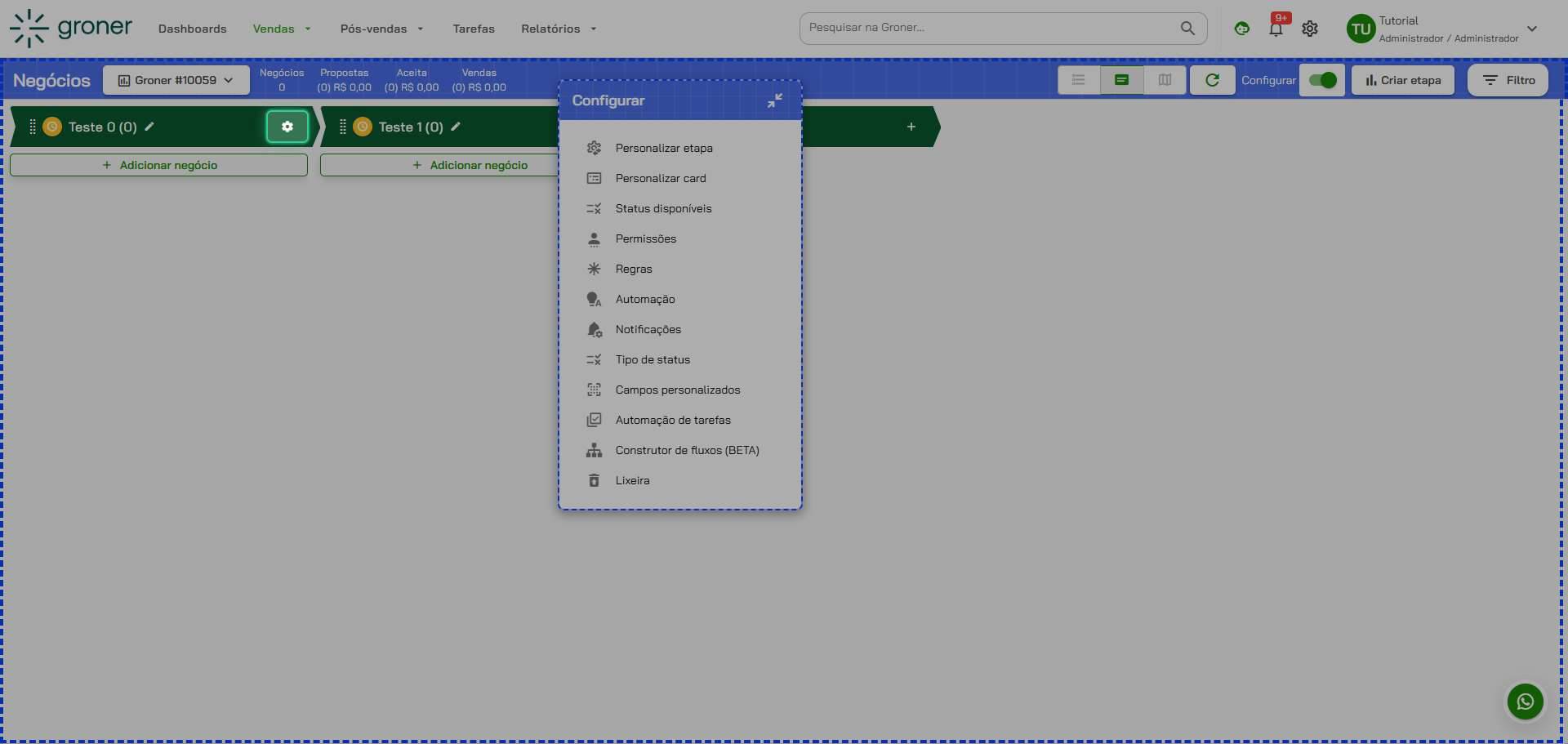
Task: Expand the Tutorial user account menu
Action: pos(1531,29)
